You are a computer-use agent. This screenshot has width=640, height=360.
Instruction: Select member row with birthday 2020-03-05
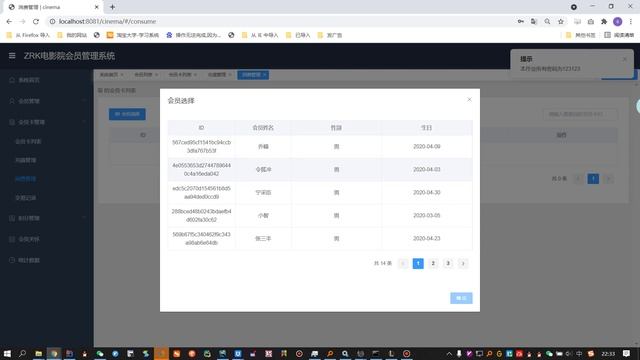tap(320, 216)
